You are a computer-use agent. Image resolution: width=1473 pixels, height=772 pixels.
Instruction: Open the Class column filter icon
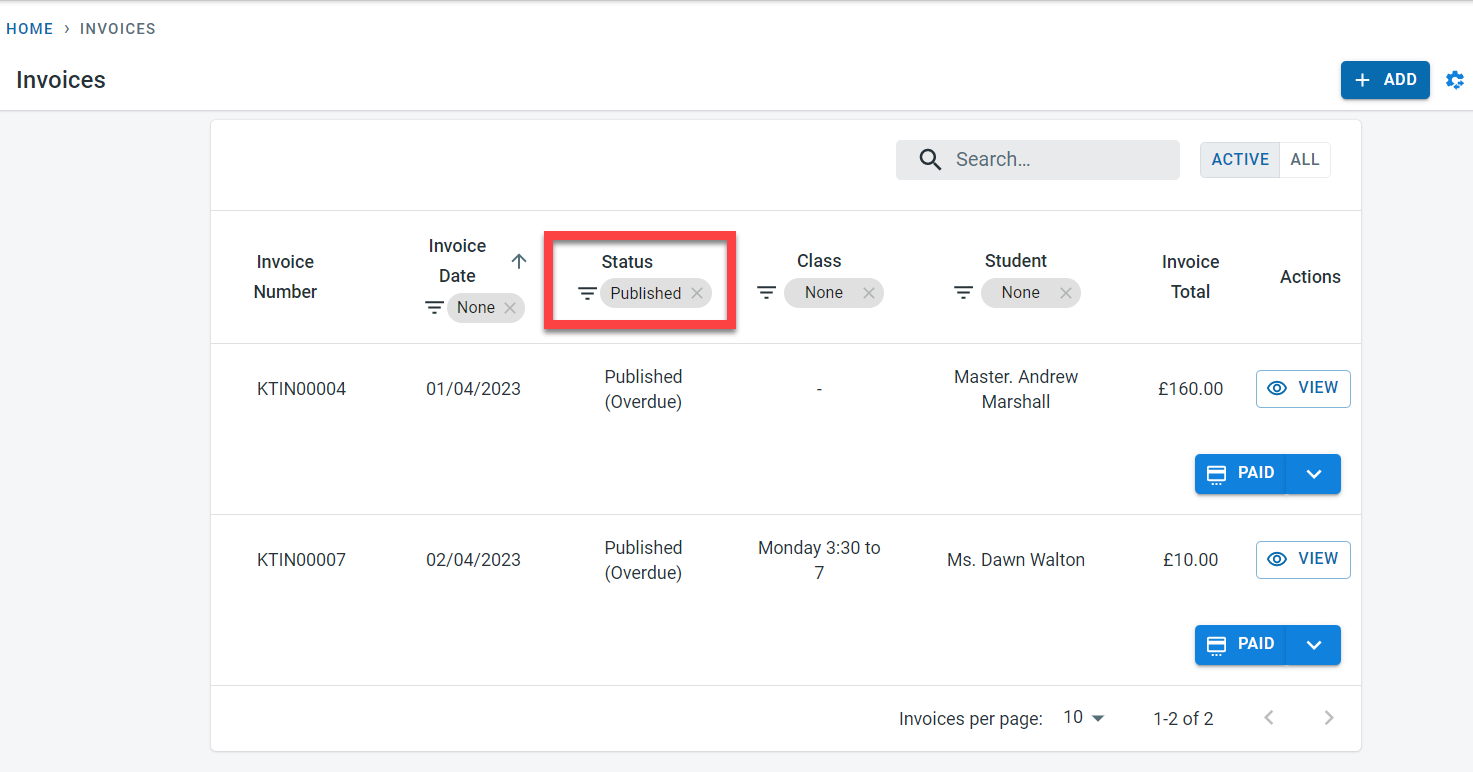pos(766,293)
